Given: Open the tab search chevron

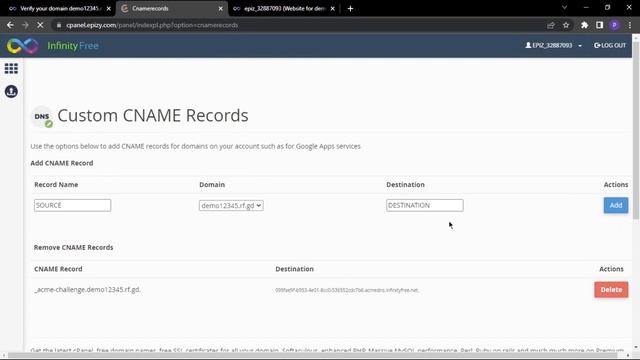Looking at the screenshot, I should click(564, 8).
